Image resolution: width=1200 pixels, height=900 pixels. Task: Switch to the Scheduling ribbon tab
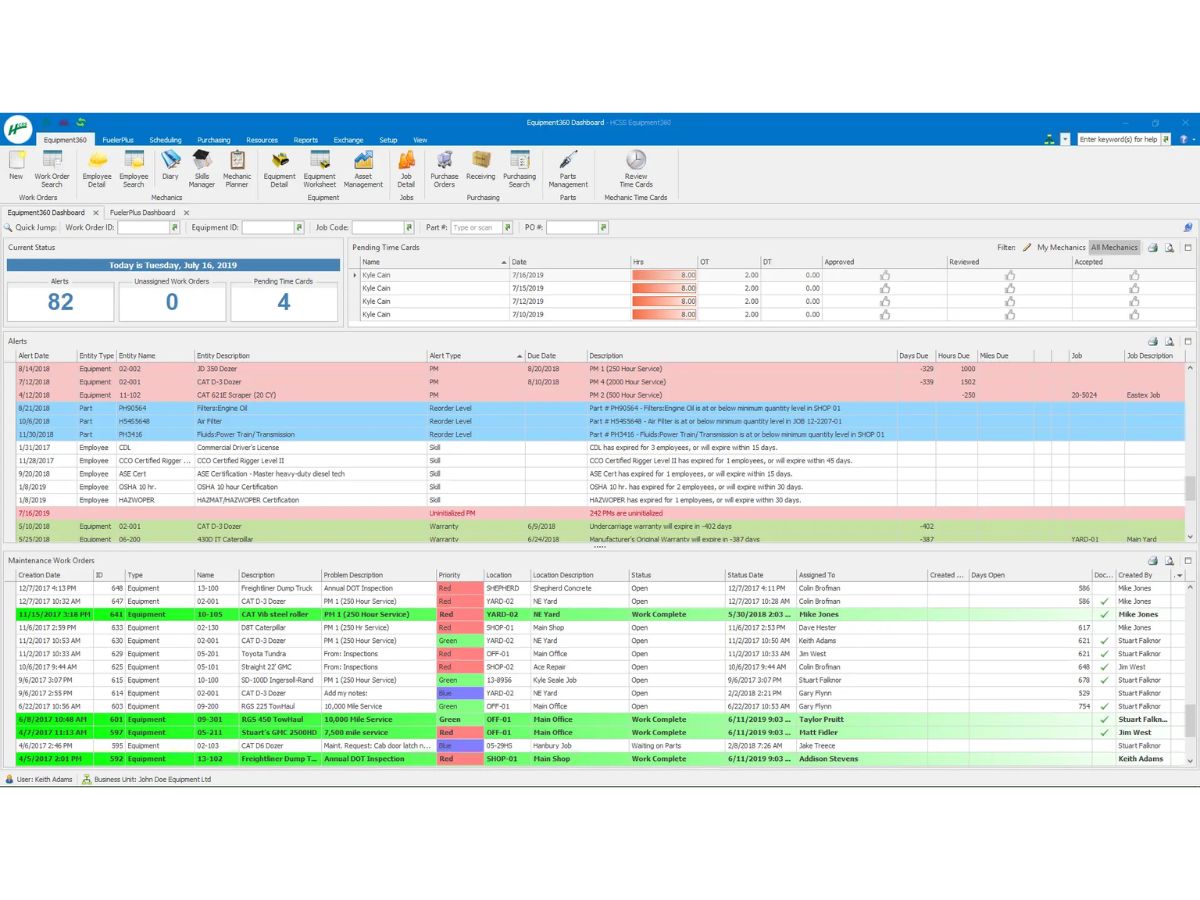click(x=165, y=140)
